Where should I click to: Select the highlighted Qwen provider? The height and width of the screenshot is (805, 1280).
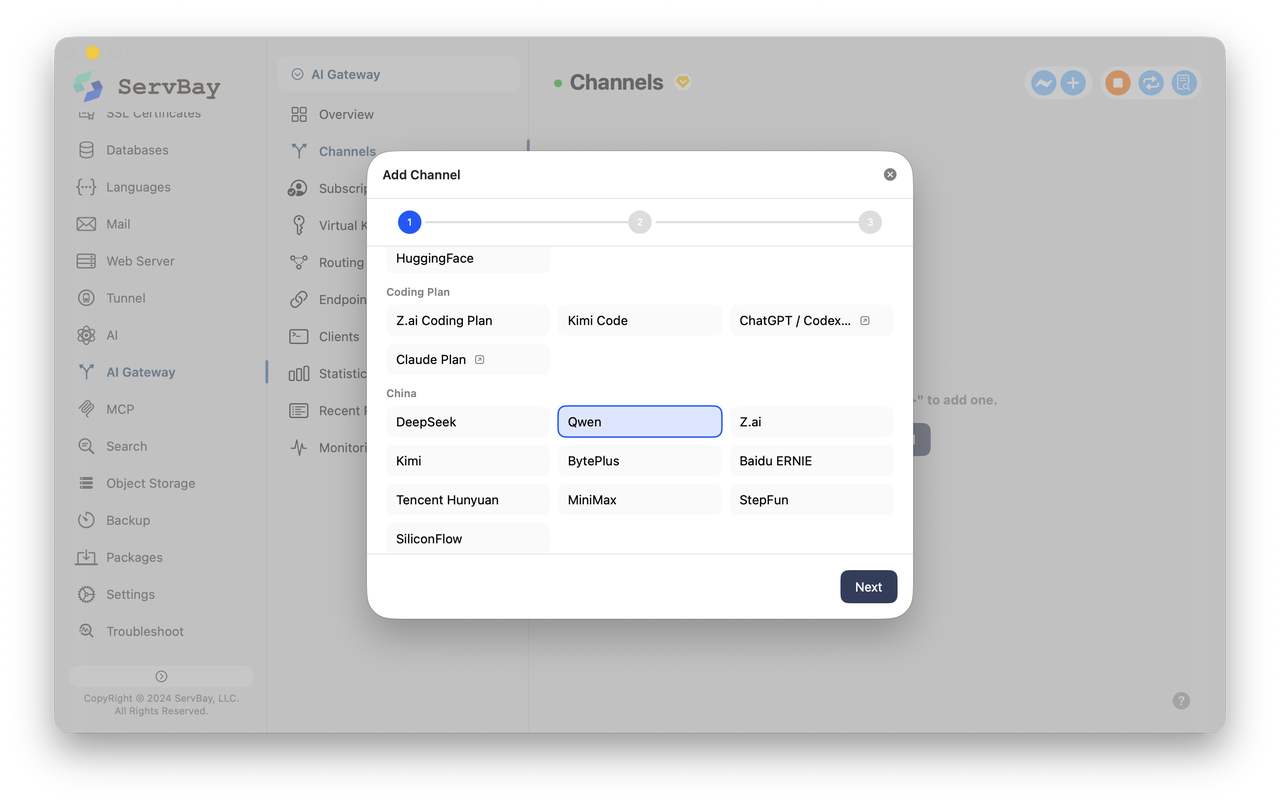pos(640,422)
